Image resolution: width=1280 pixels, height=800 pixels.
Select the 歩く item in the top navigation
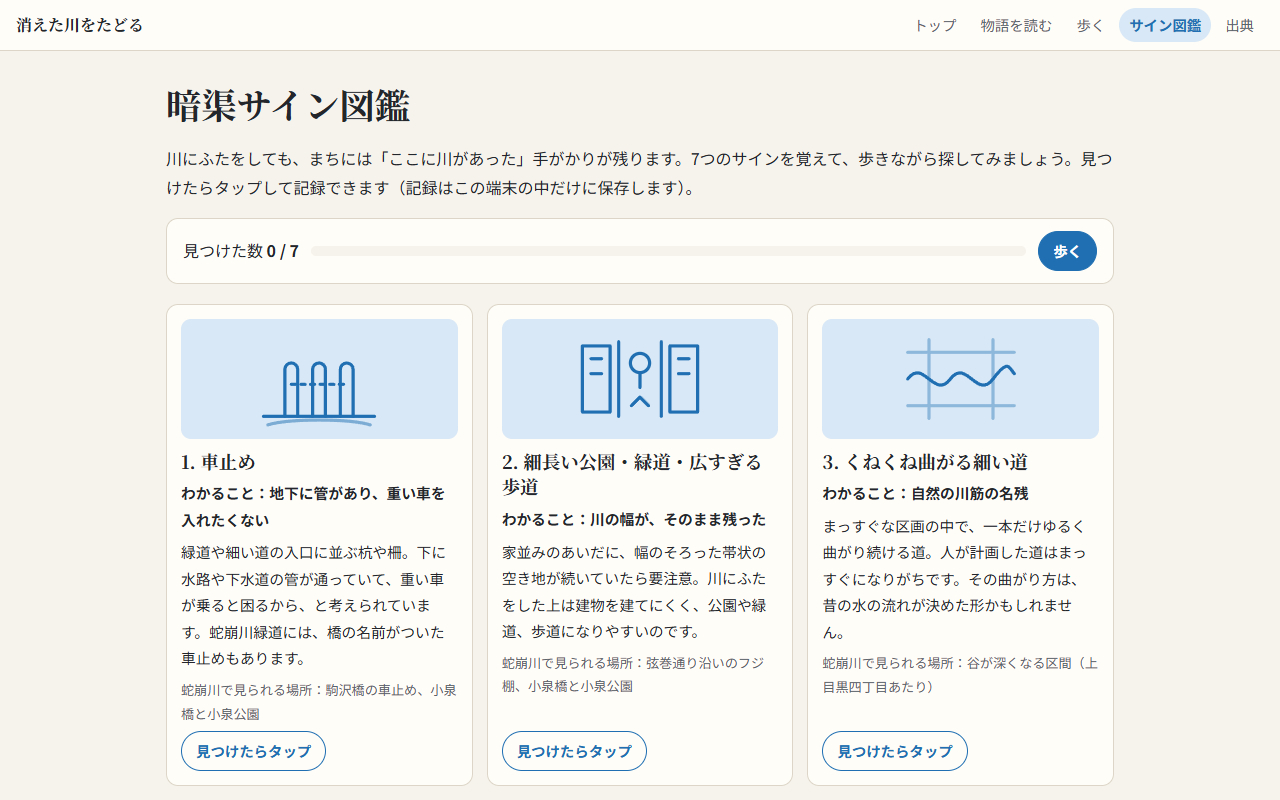(x=1090, y=25)
